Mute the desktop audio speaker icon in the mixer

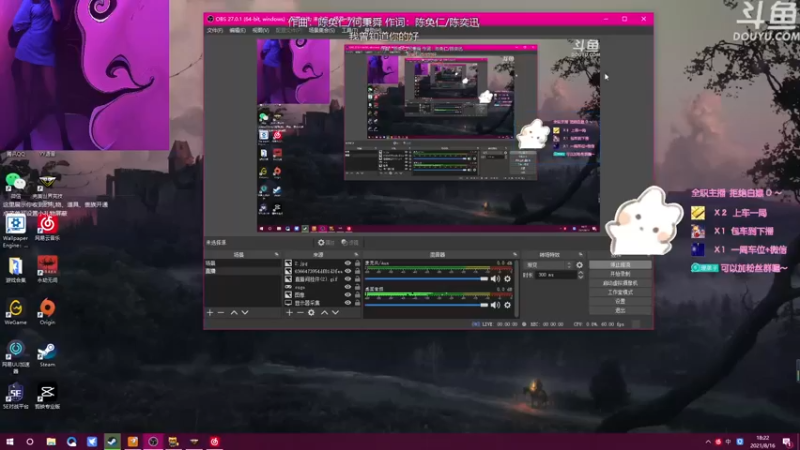point(495,305)
